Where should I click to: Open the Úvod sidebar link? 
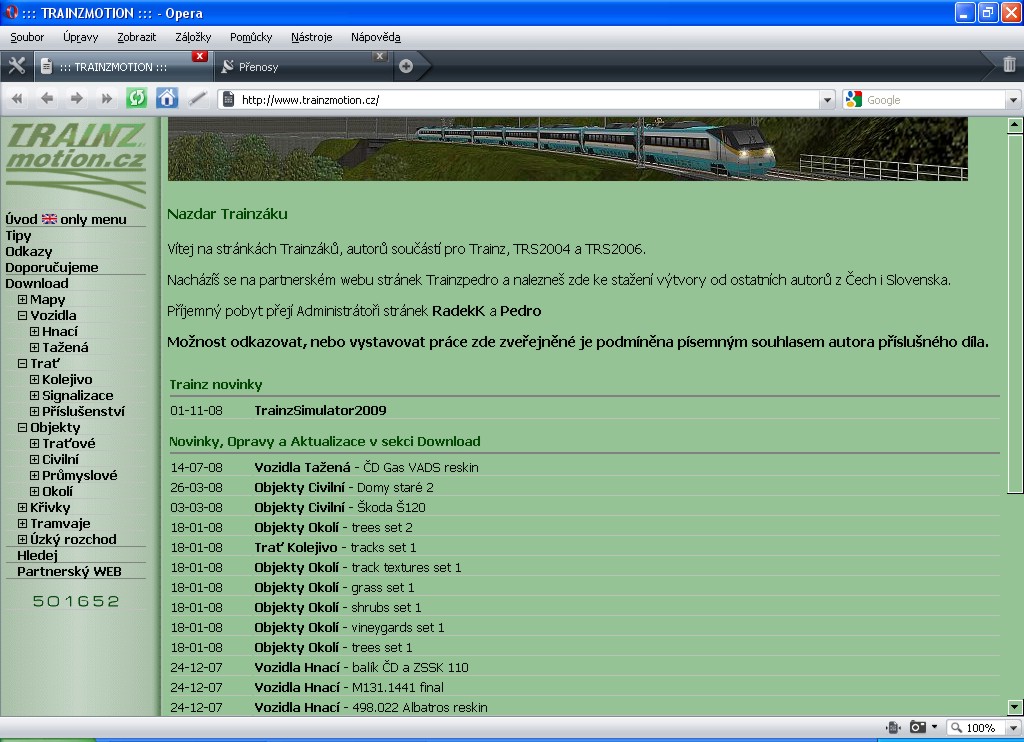[22, 219]
